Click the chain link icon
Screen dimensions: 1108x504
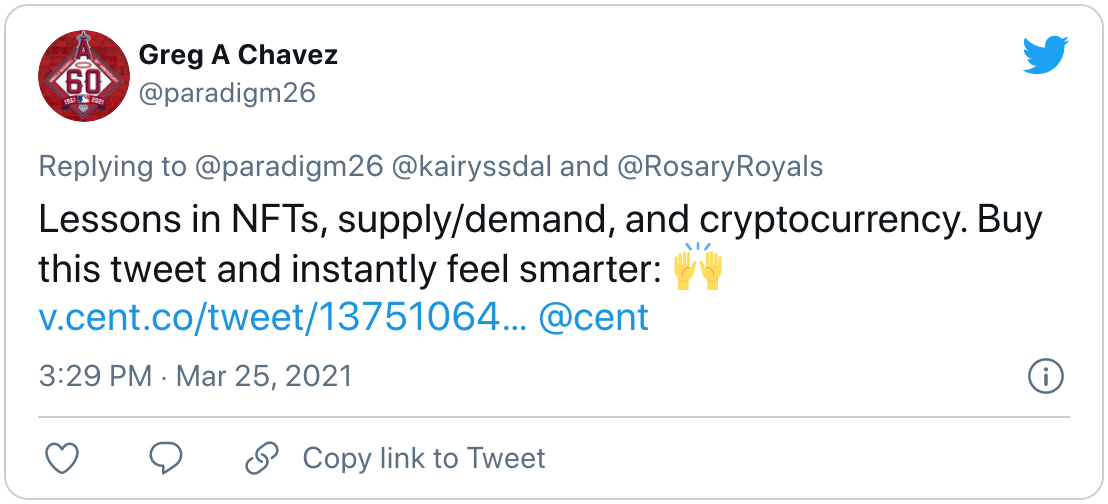[x=262, y=458]
